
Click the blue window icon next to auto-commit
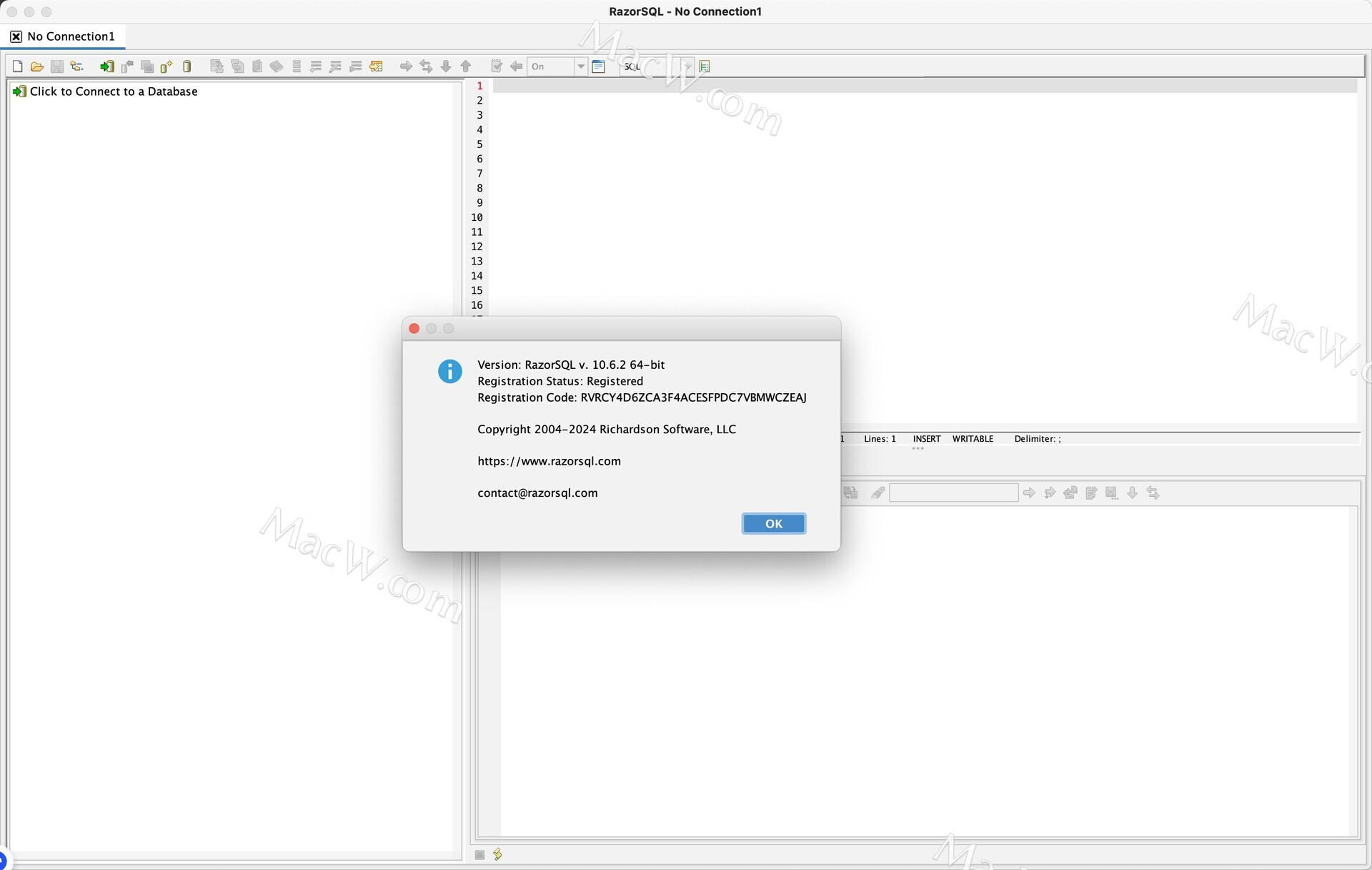click(599, 66)
